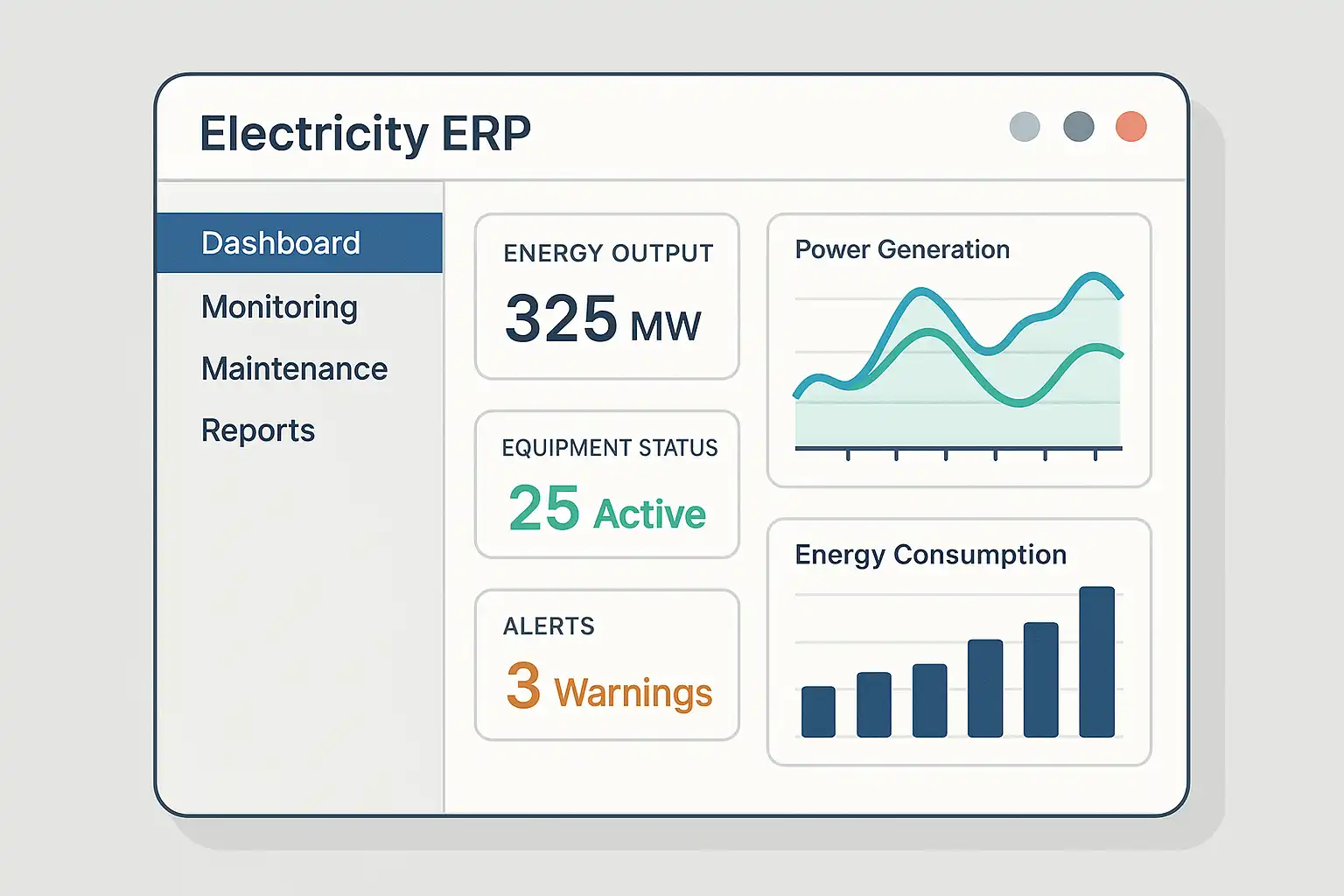Click the Power Generation chart title
Viewport: 1344px width, 896px height.
click(902, 250)
